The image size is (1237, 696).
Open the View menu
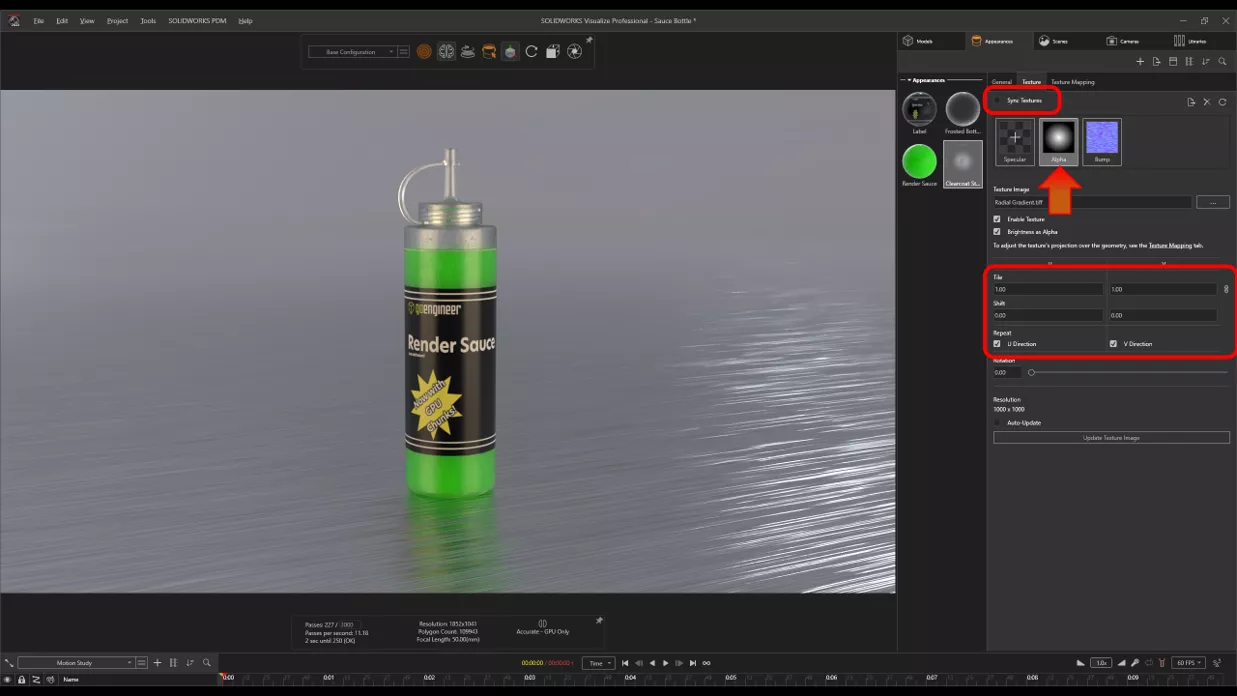[x=87, y=21]
